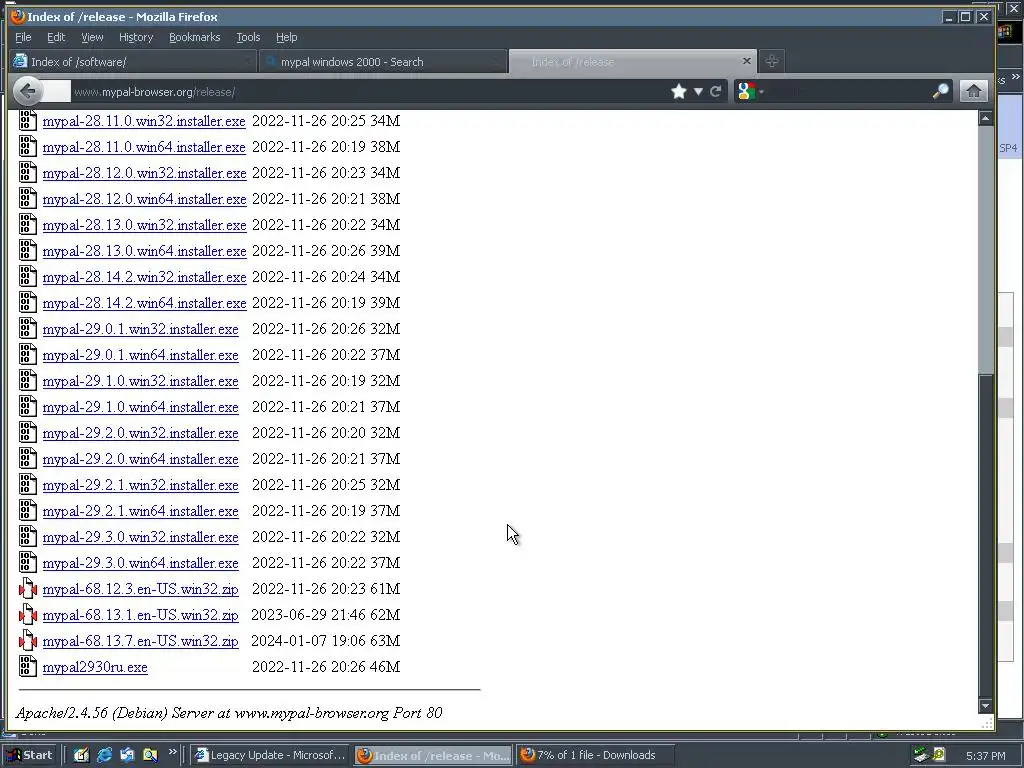
Task: Click the vertical scrollbar thumb
Action: coord(985,536)
